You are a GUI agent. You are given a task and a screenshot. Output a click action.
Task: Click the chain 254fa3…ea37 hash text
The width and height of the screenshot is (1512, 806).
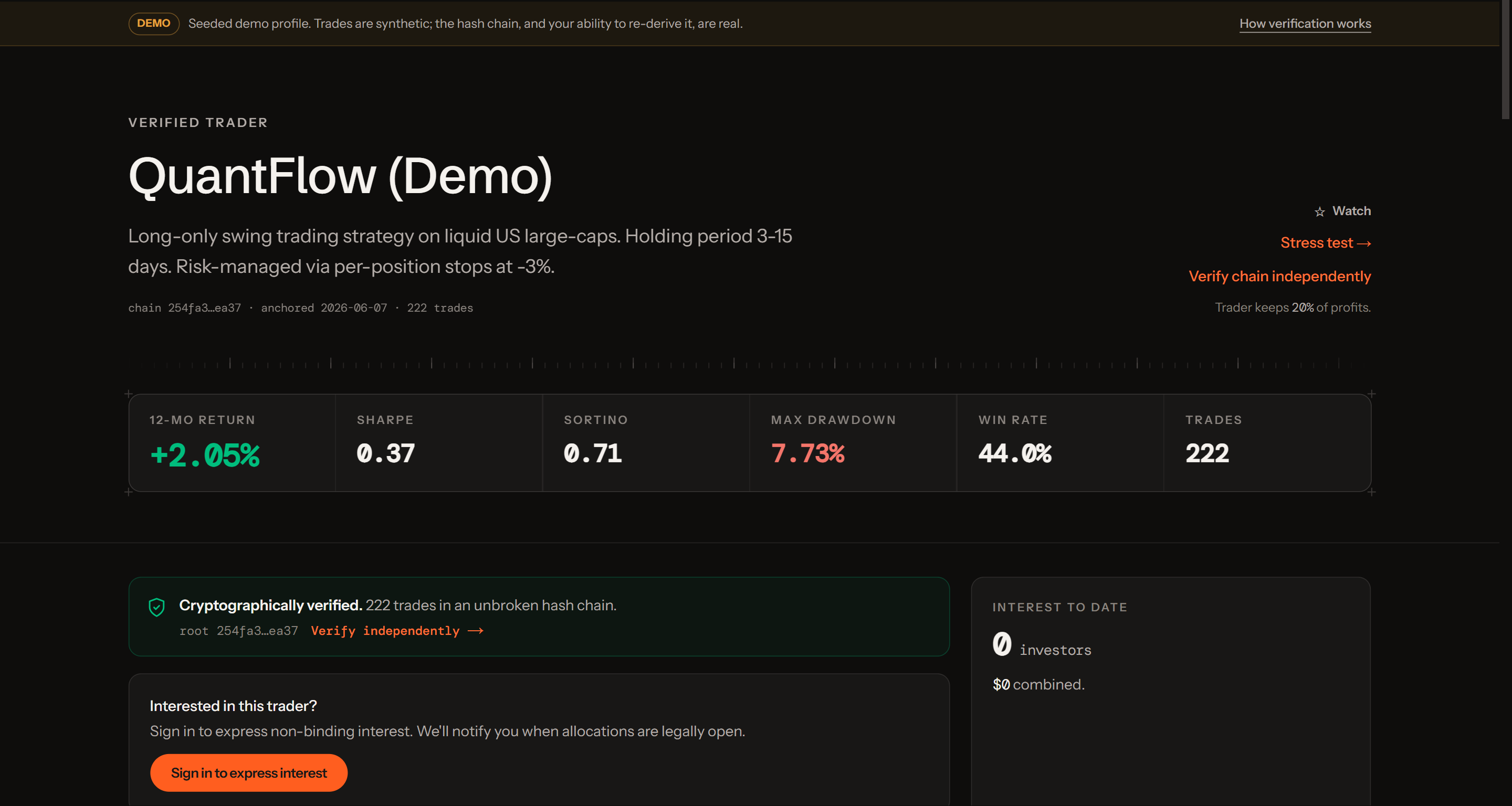point(185,308)
